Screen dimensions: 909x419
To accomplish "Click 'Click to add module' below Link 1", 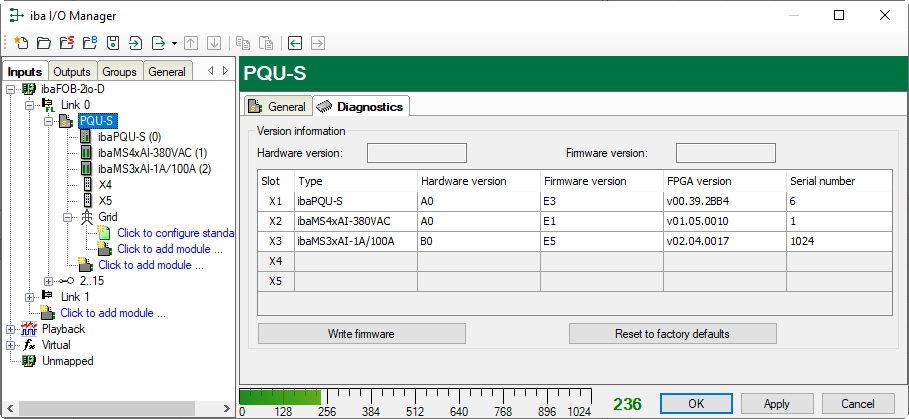I will tap(113, 313).
